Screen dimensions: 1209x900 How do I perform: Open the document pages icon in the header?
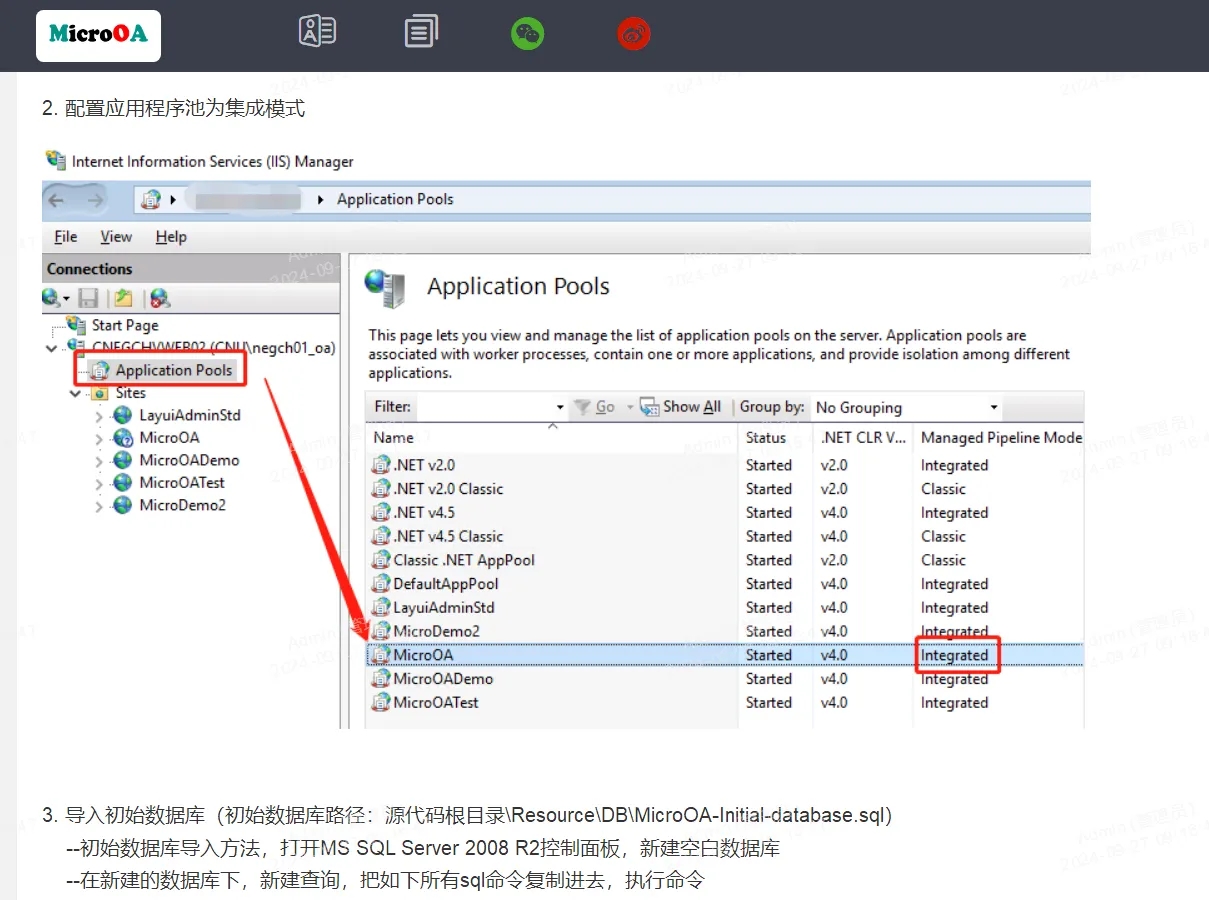coord(421,32)
